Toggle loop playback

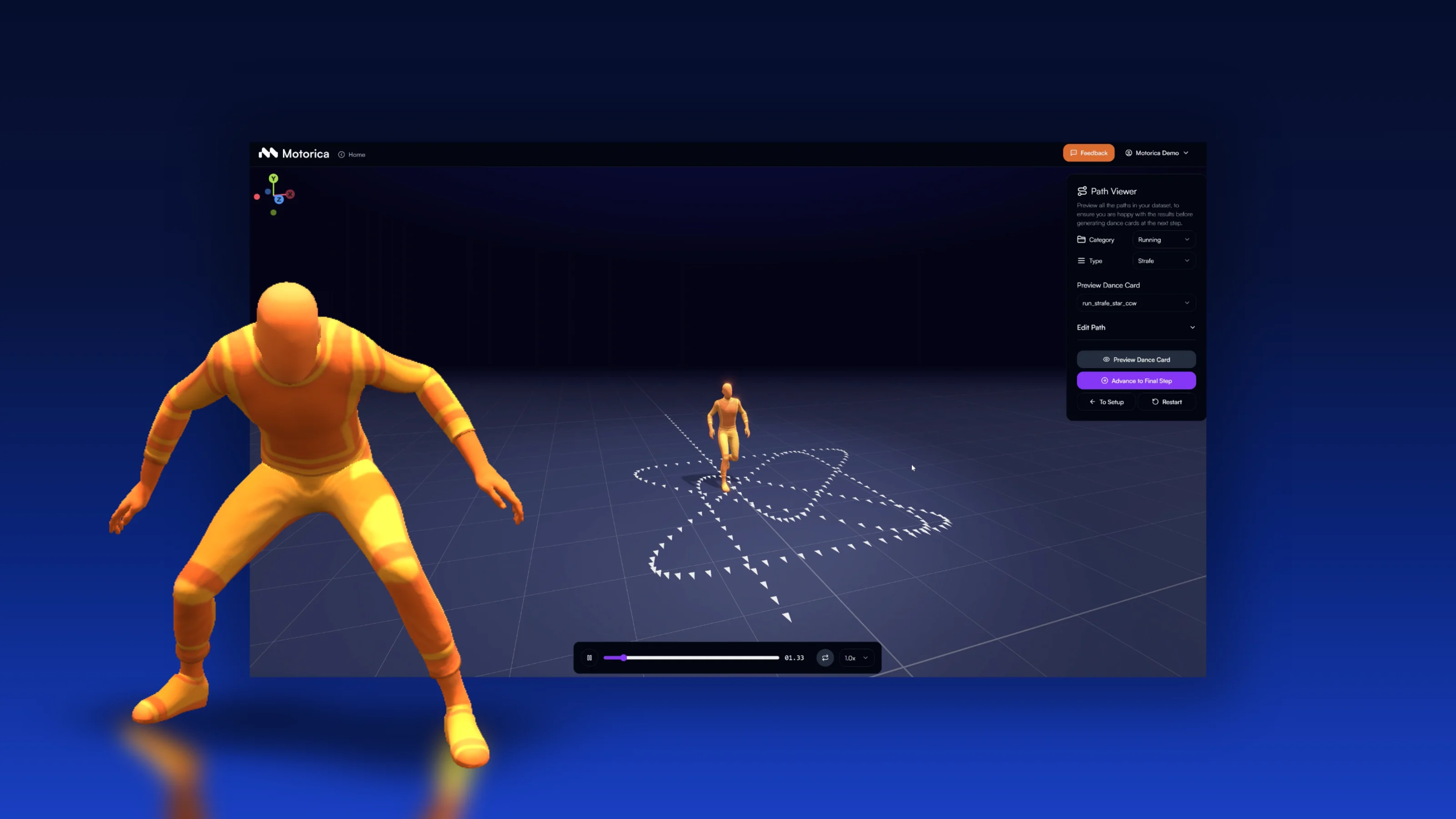coord(825,657)
